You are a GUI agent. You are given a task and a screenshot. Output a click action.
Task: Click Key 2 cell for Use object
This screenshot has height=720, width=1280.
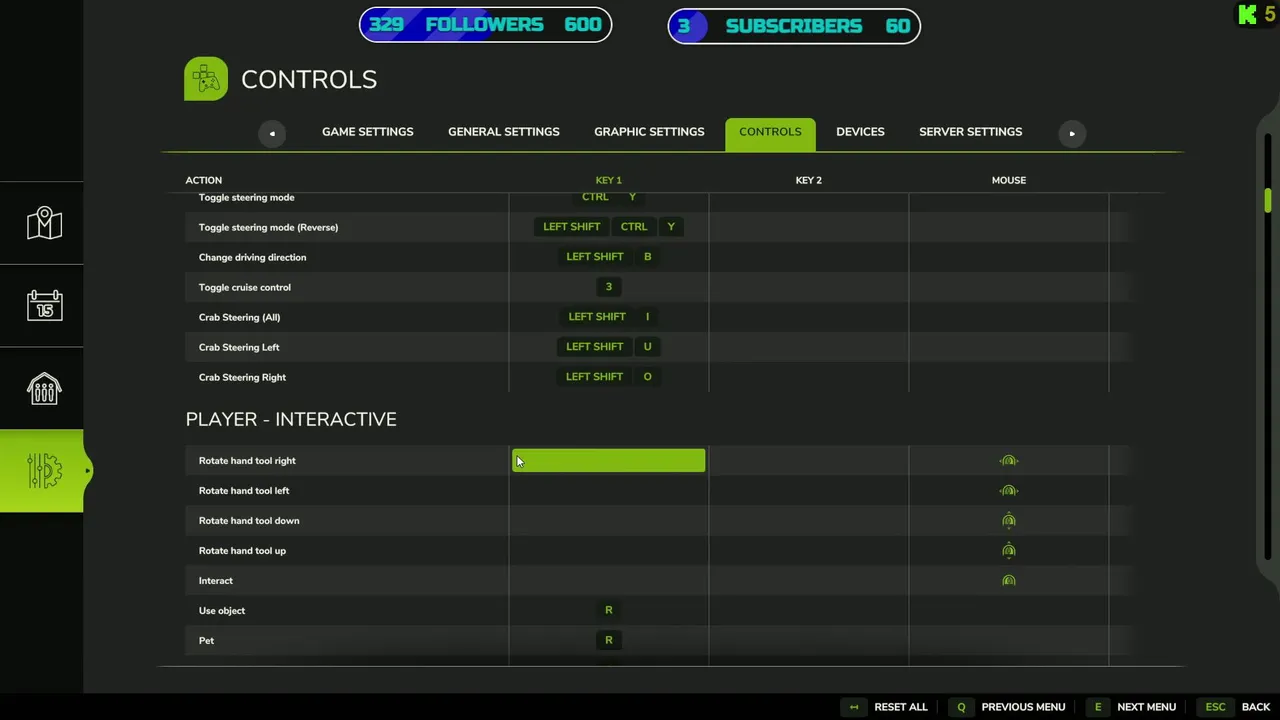[x=809, y=610]
